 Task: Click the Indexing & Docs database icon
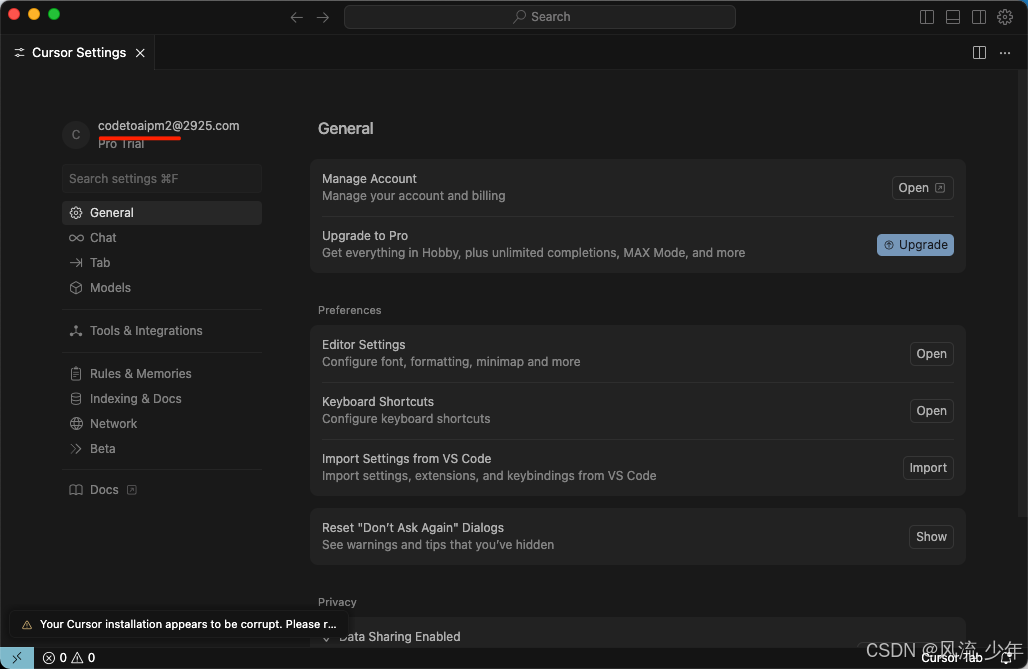coord(76,398)
